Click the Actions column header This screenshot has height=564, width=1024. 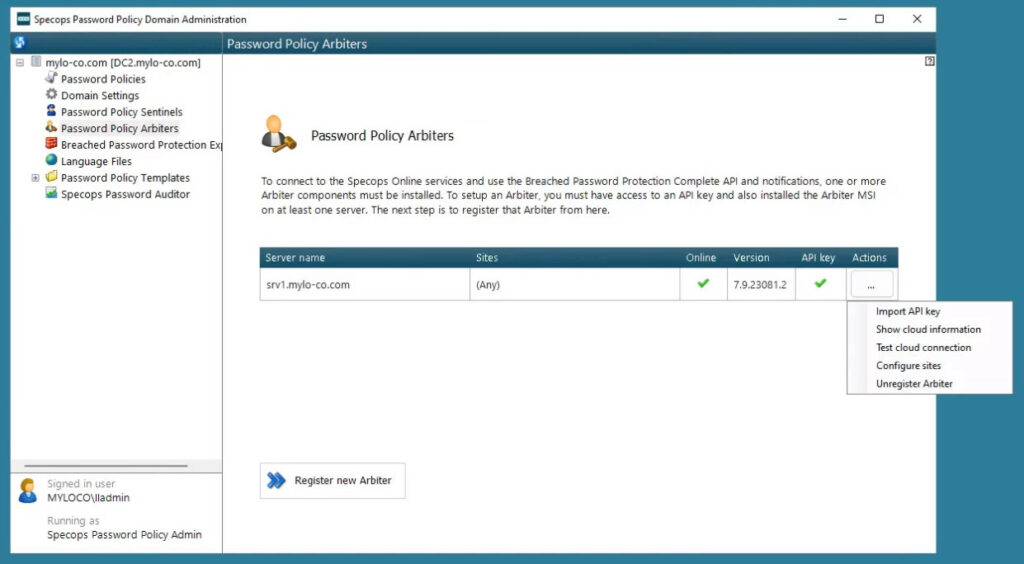pos(872,258)
